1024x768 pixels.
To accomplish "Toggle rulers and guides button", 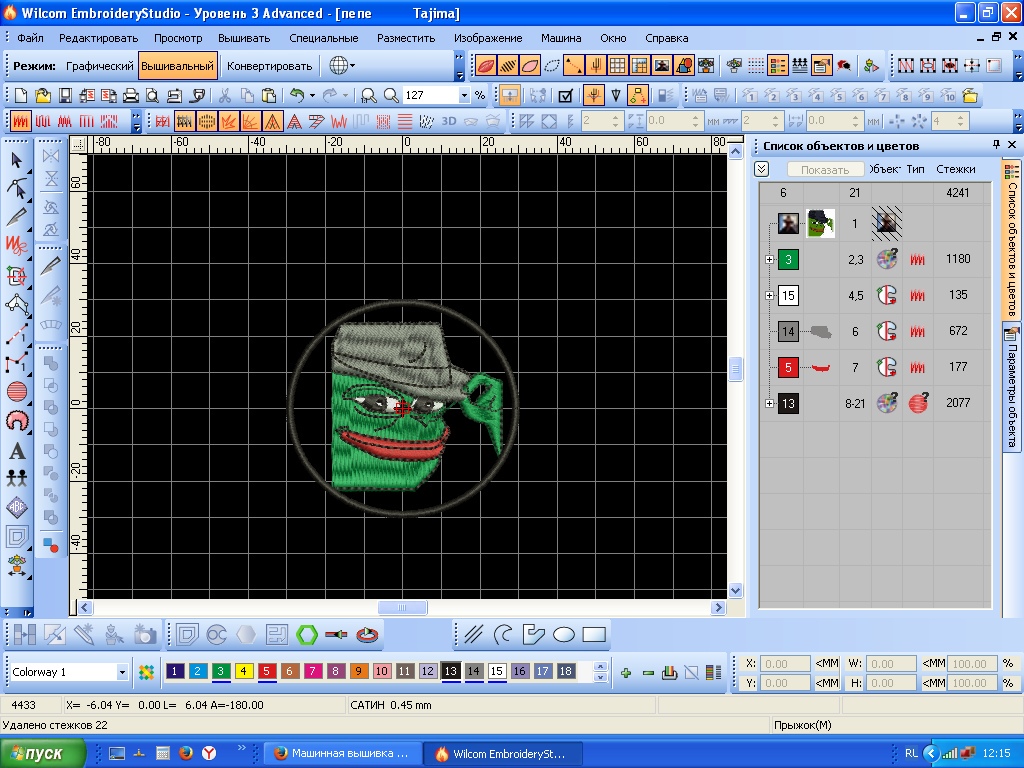I will click(639, 65).
